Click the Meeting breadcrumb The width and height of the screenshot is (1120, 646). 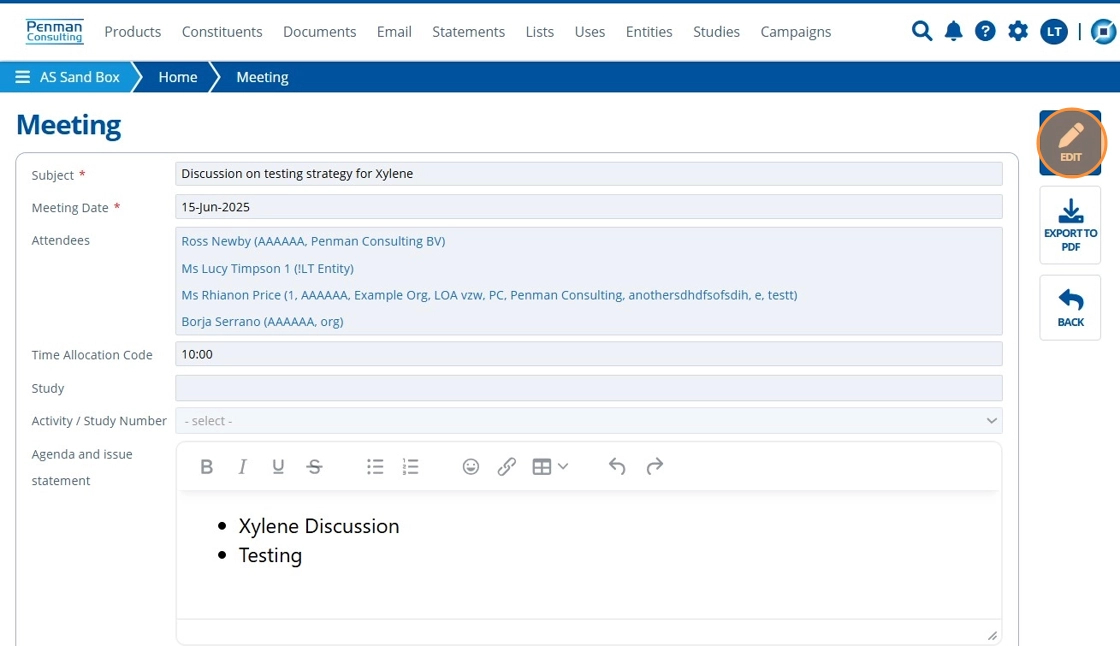click(x=262, y=76)
